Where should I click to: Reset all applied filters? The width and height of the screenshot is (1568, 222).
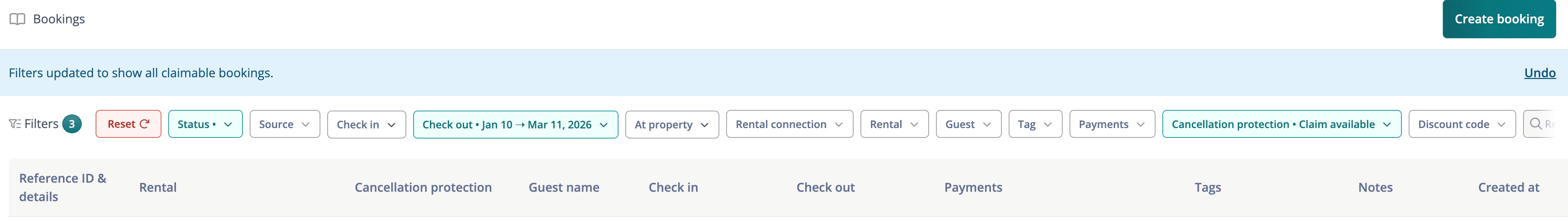pos(128,124)
